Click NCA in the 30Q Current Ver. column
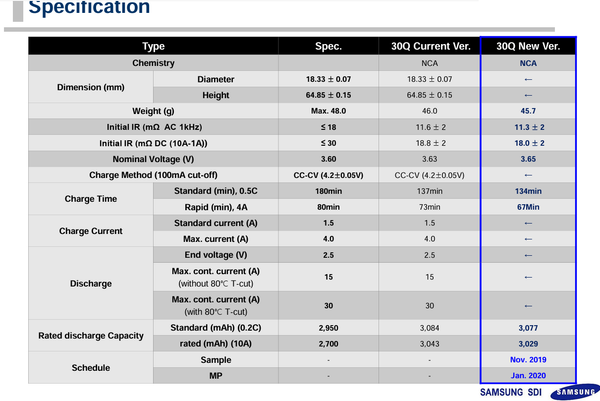 [x=430, y=63]
